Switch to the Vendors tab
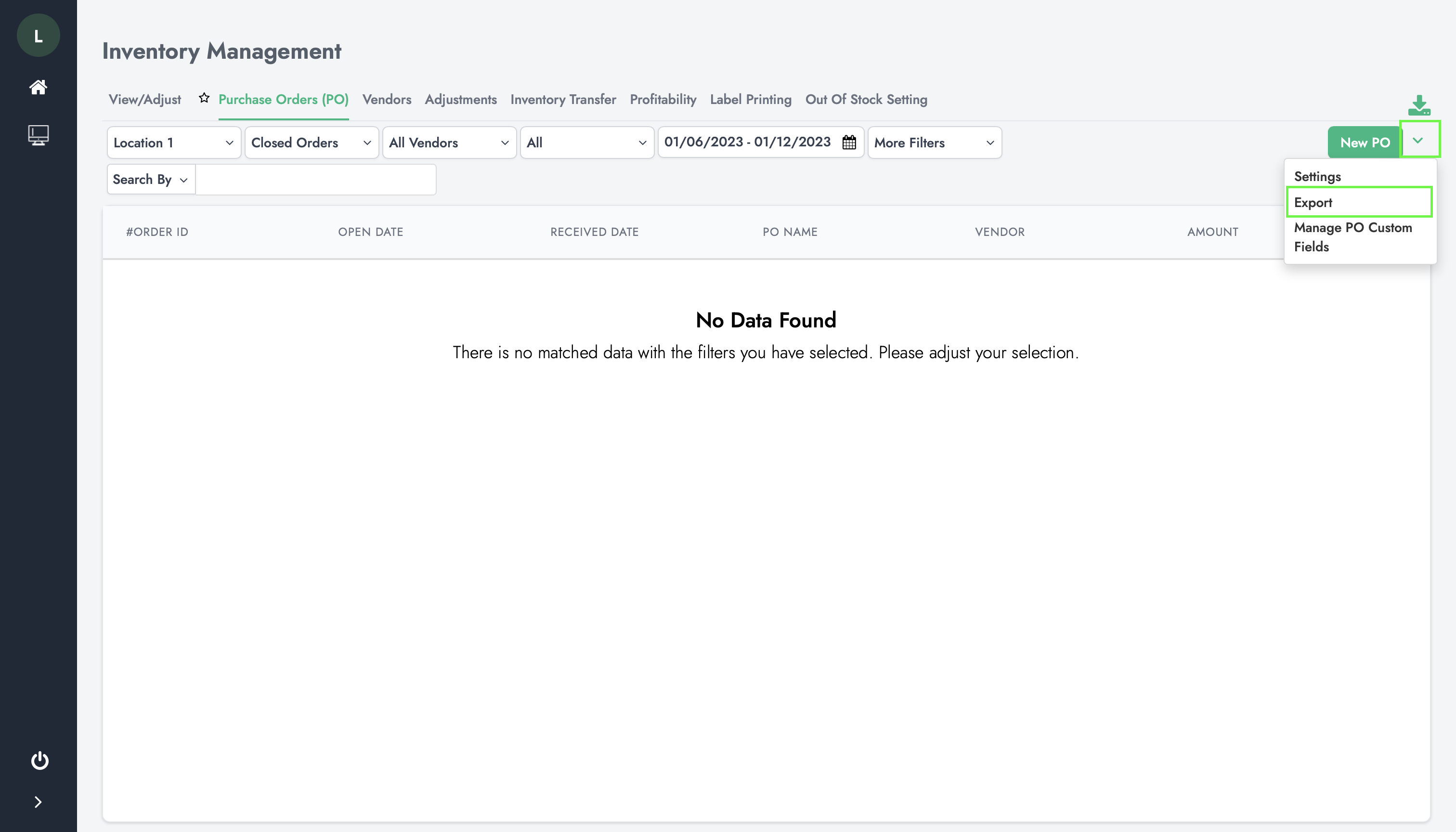 (387, 100)
